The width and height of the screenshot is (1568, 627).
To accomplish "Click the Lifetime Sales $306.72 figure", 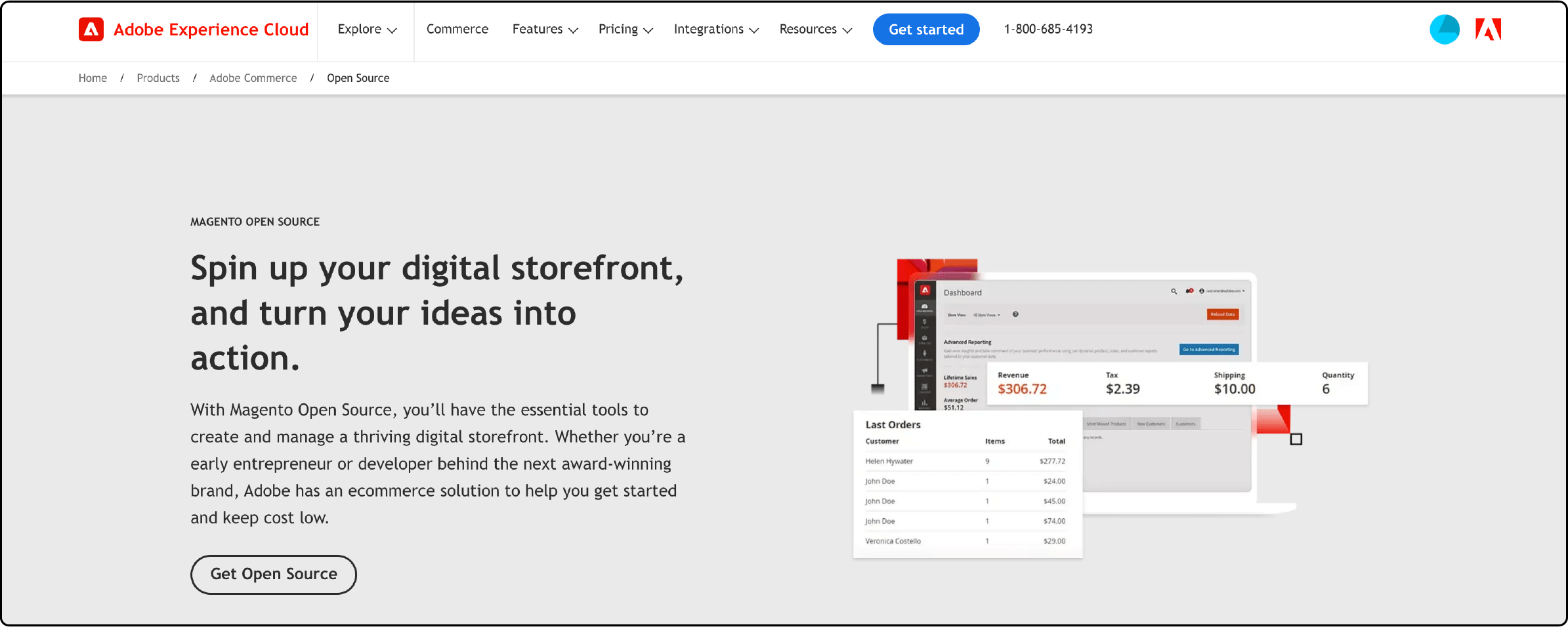I will [x=956, y=385].
